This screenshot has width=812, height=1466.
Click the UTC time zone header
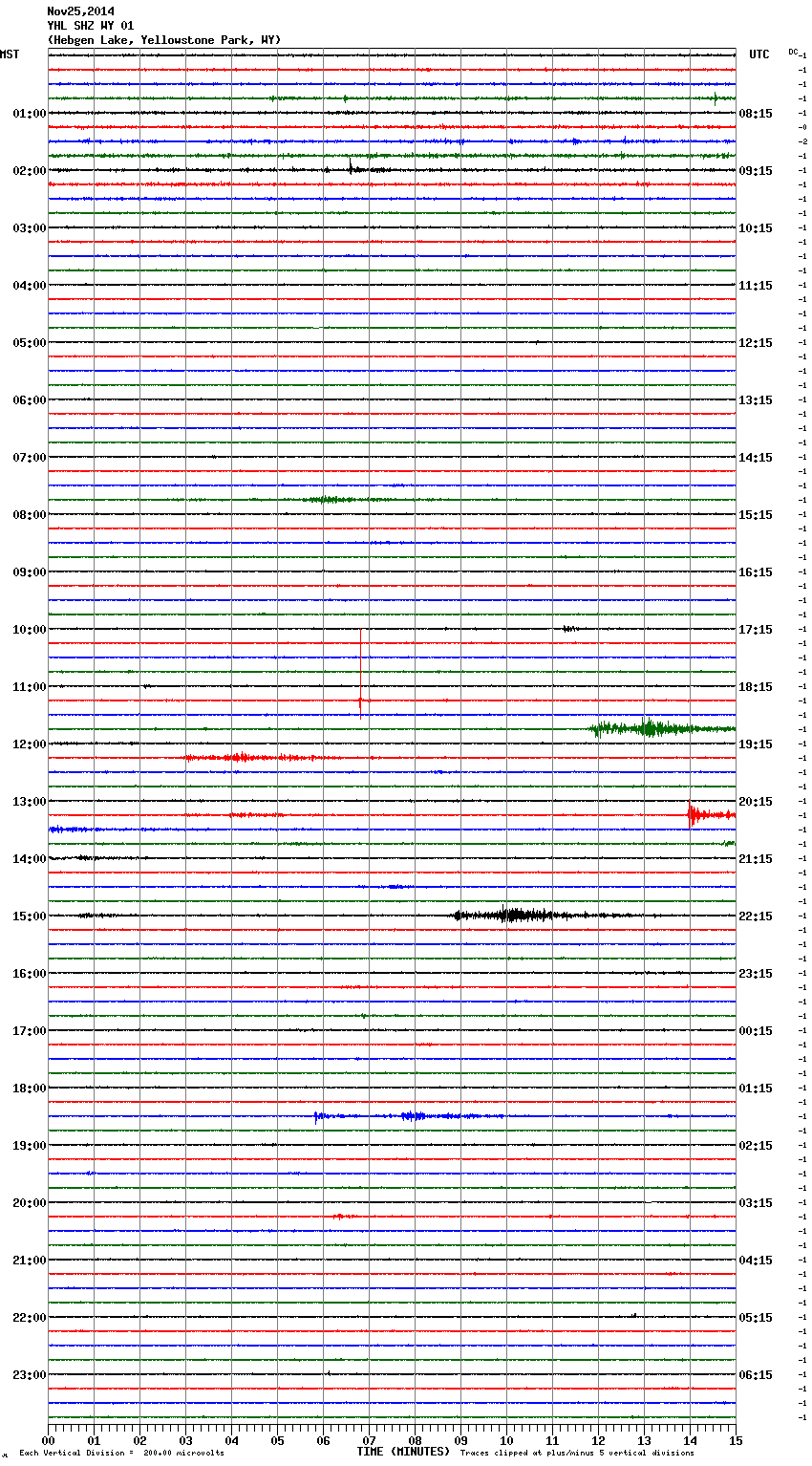tap(759, 54)
